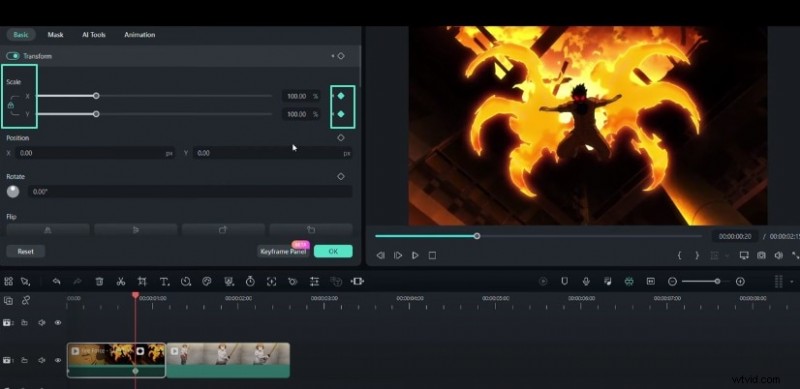Open the preview volume control

pyautogui.click(x=779, y=255)
